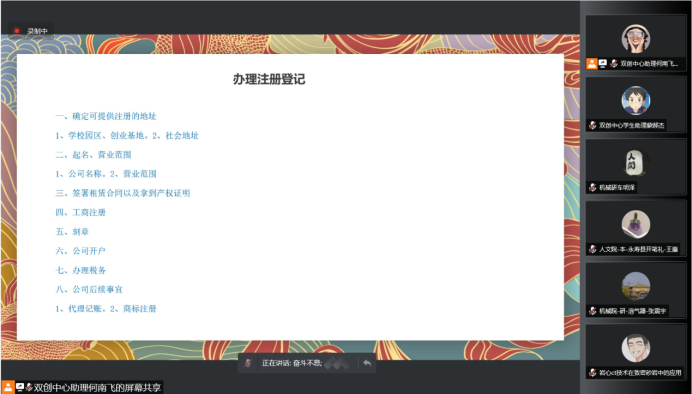
Task: Click muted mic icon beside 机械院-研 participant
Action: (593, 311)
